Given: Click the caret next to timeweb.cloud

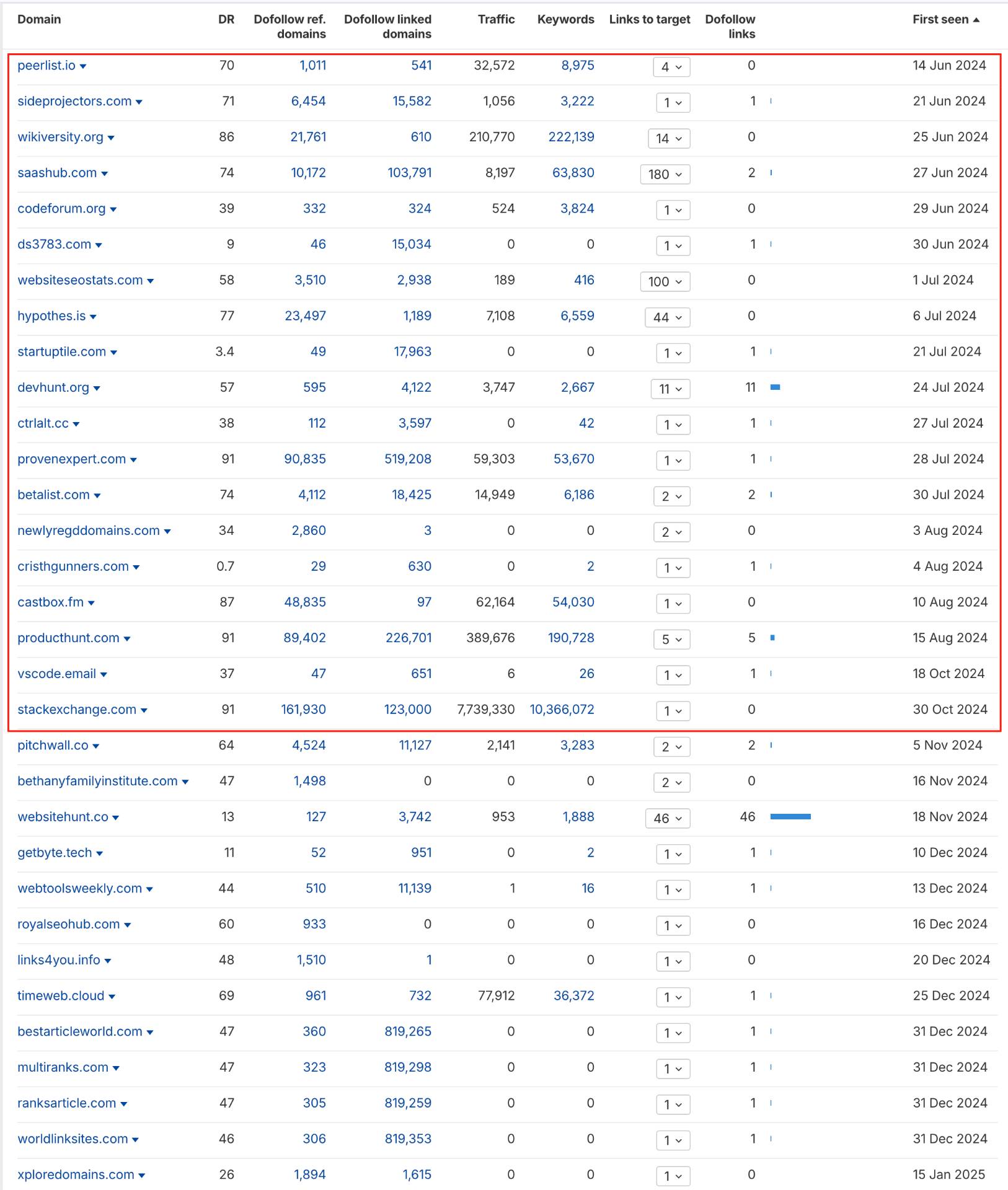Looking at the screenshot, I should tap(112, 997).
